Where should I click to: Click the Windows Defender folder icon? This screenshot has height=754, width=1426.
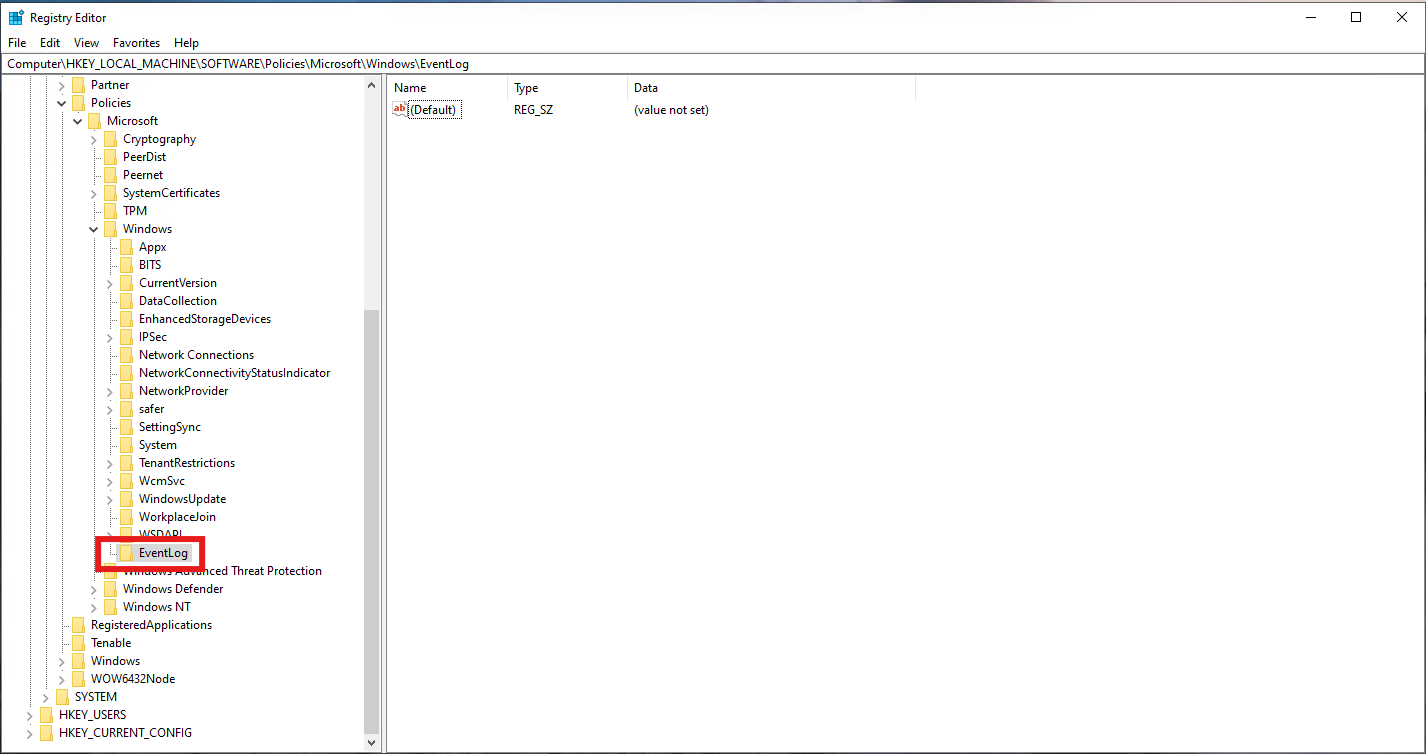[x=110, y=589]
